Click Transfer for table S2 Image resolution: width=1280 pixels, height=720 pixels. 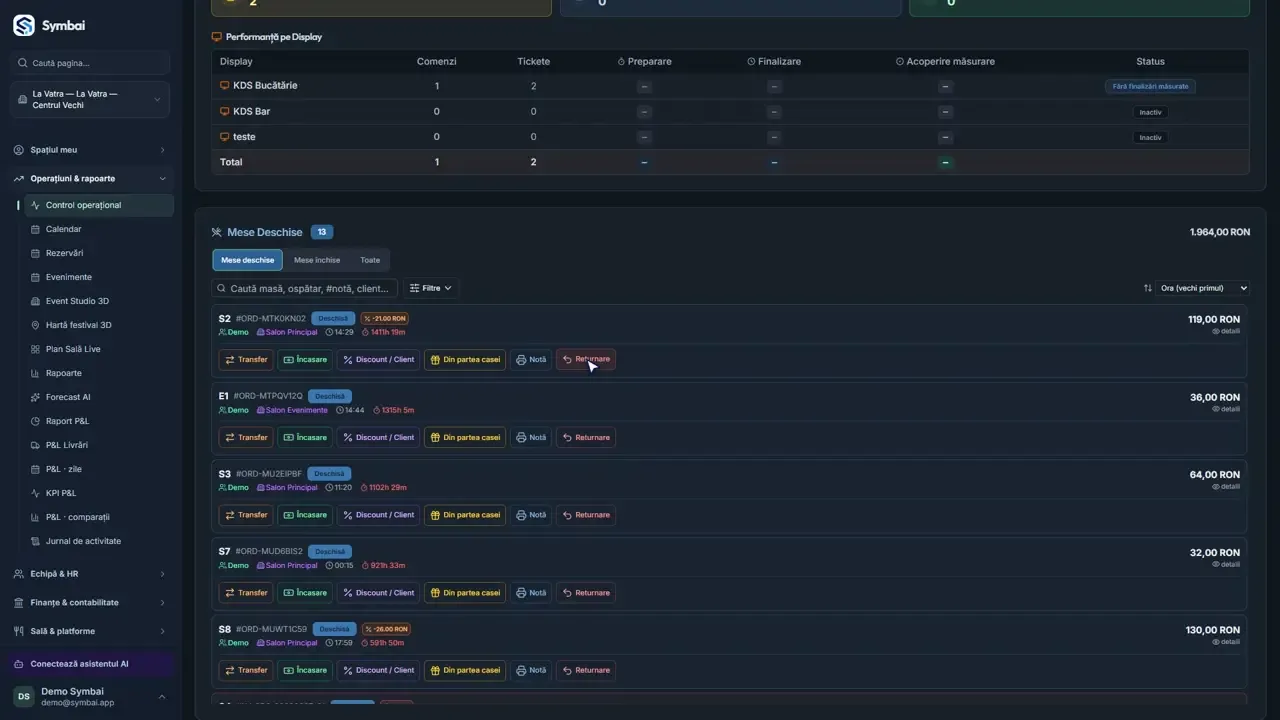tap(246, 359)
